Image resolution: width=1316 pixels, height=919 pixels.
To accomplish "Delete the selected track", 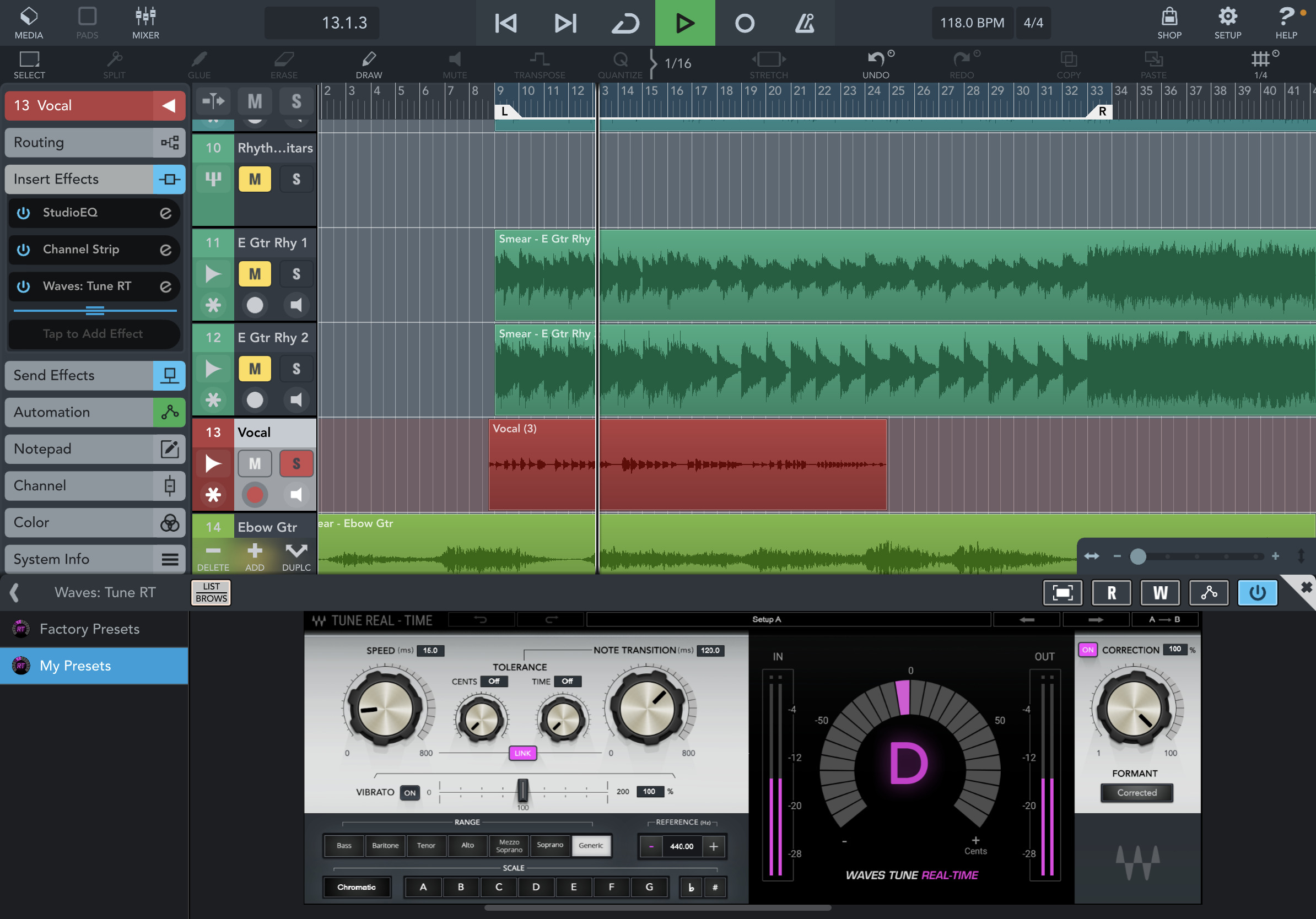I will tap(213, 557).
